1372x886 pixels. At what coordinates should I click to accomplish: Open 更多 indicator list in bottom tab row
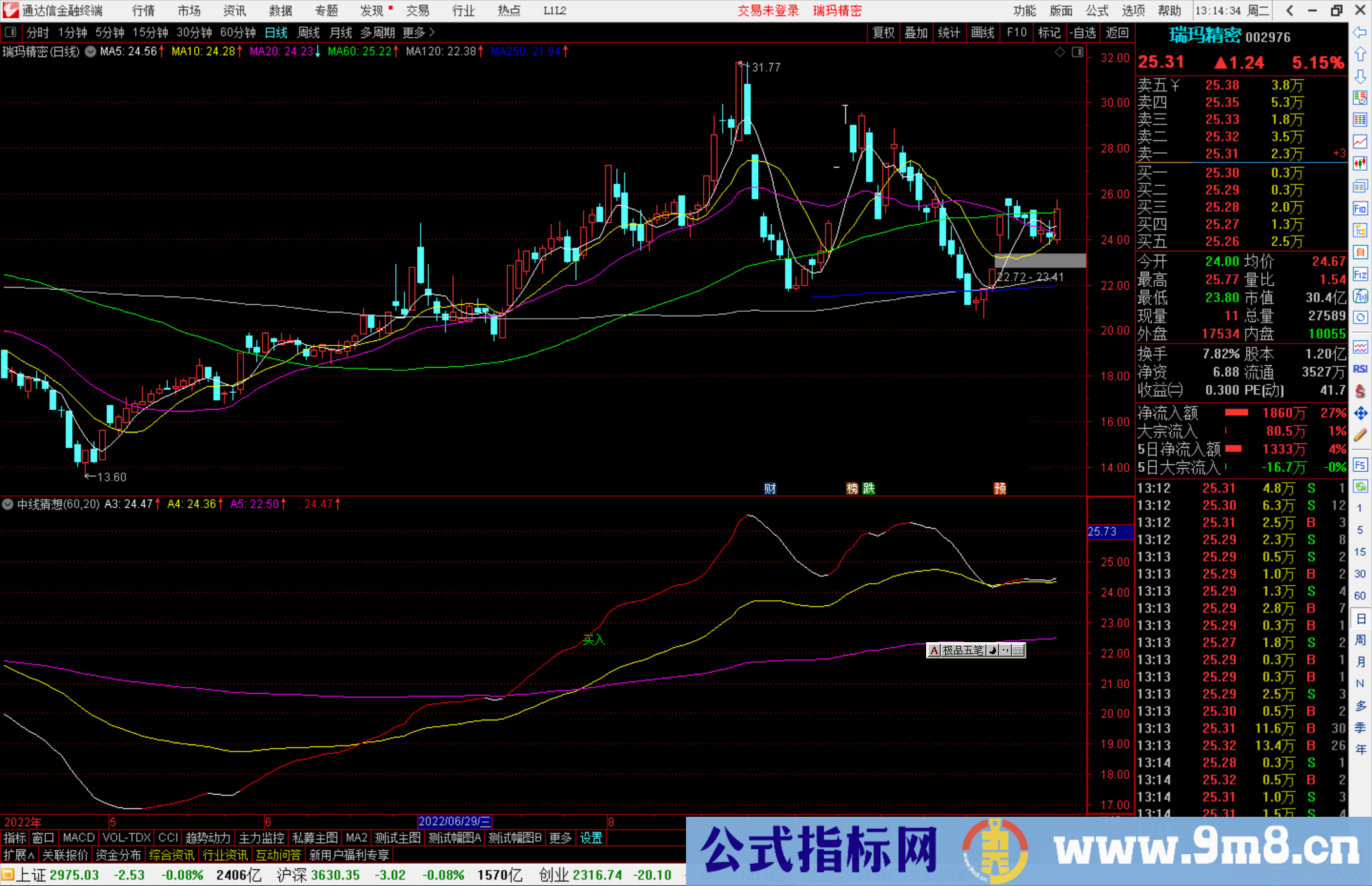point(559,838)
